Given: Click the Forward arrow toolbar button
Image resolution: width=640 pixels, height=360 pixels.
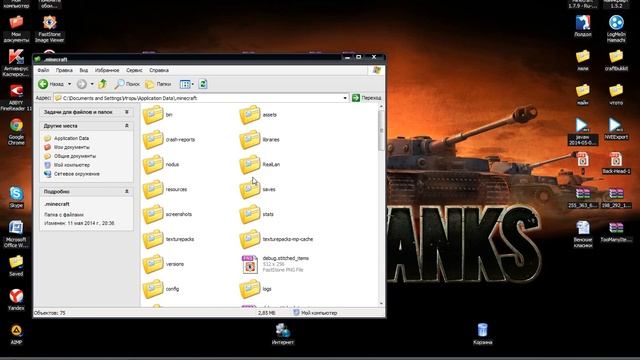Looking at the screenshot, I should click(82, 84).
